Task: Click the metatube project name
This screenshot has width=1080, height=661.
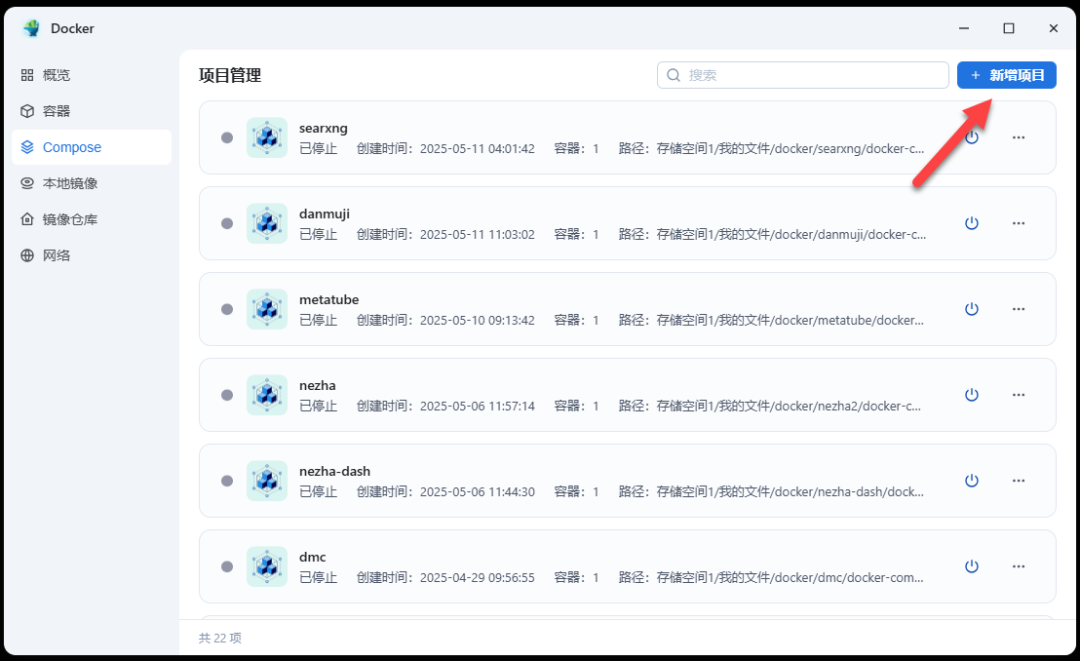Action: pyautogui.click(x=329, y=300)
